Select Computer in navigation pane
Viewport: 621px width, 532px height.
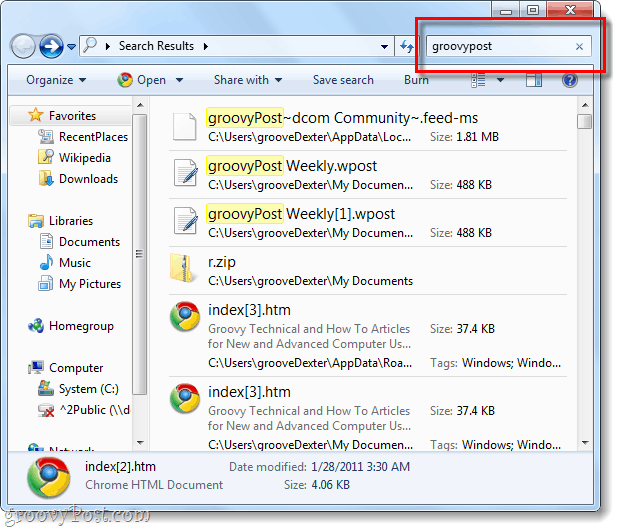coord(76,368)
